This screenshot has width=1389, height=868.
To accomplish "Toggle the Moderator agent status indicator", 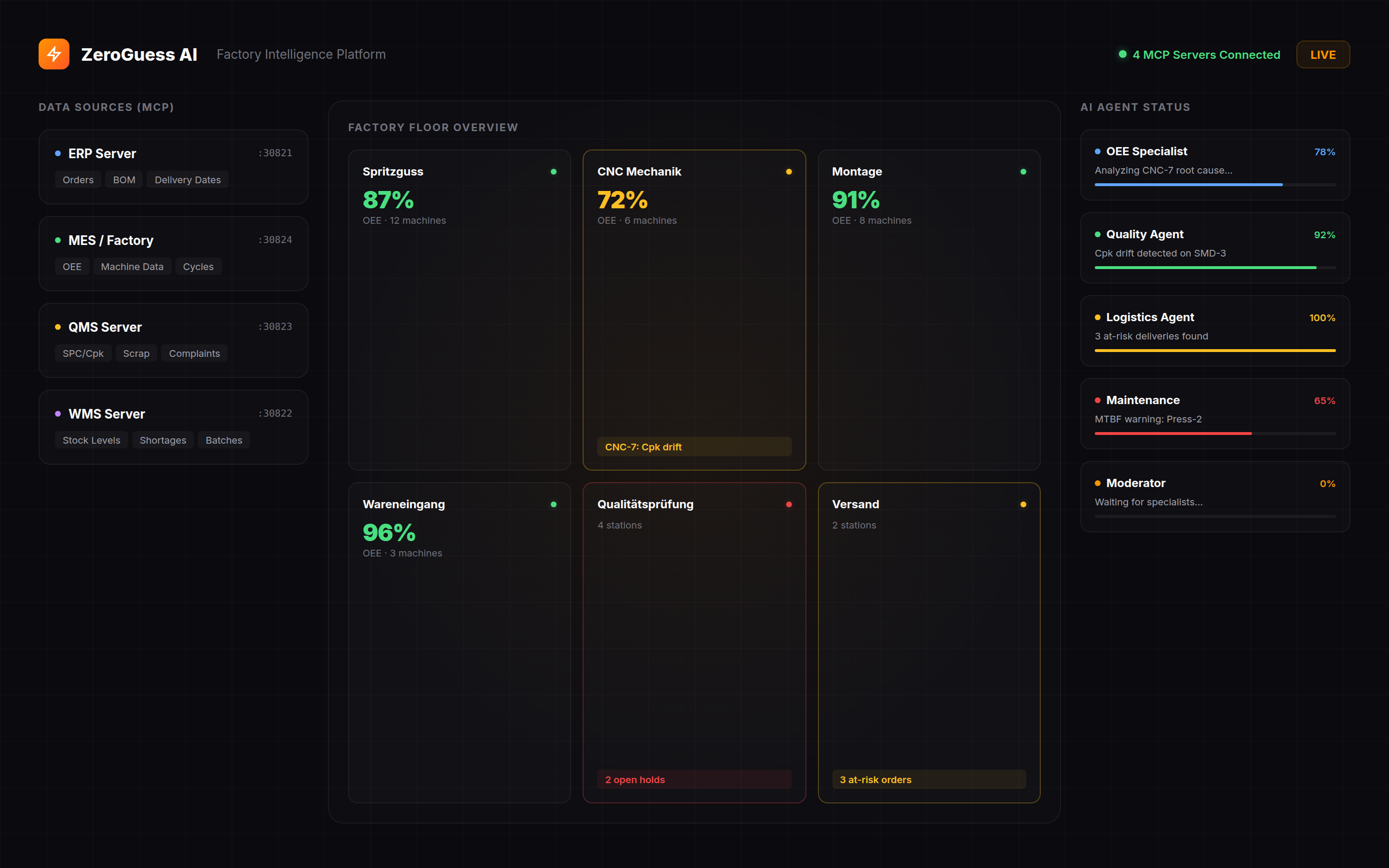I will [x=1097, y=483].
